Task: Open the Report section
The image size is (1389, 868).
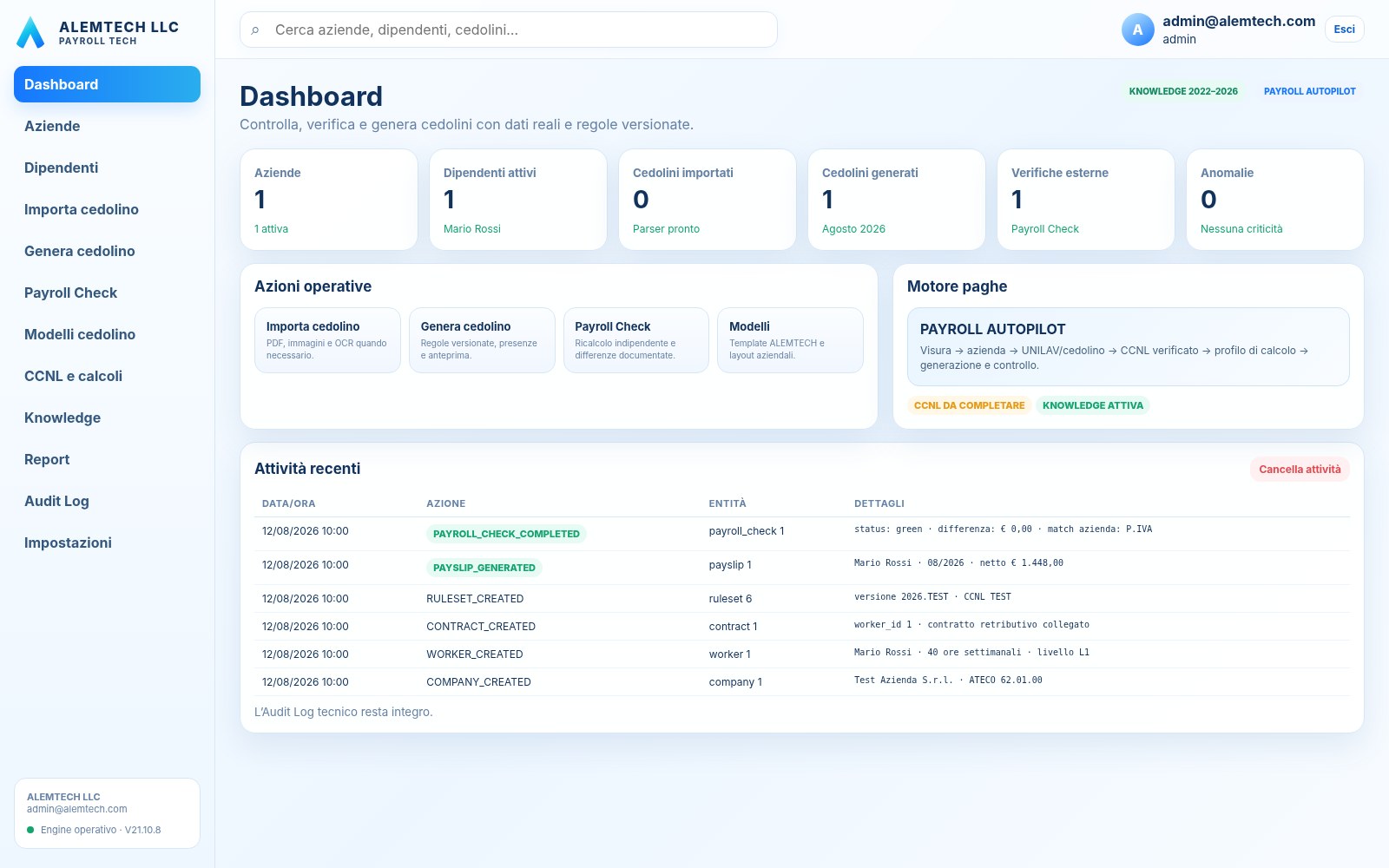Action: (x=107, y=459)
